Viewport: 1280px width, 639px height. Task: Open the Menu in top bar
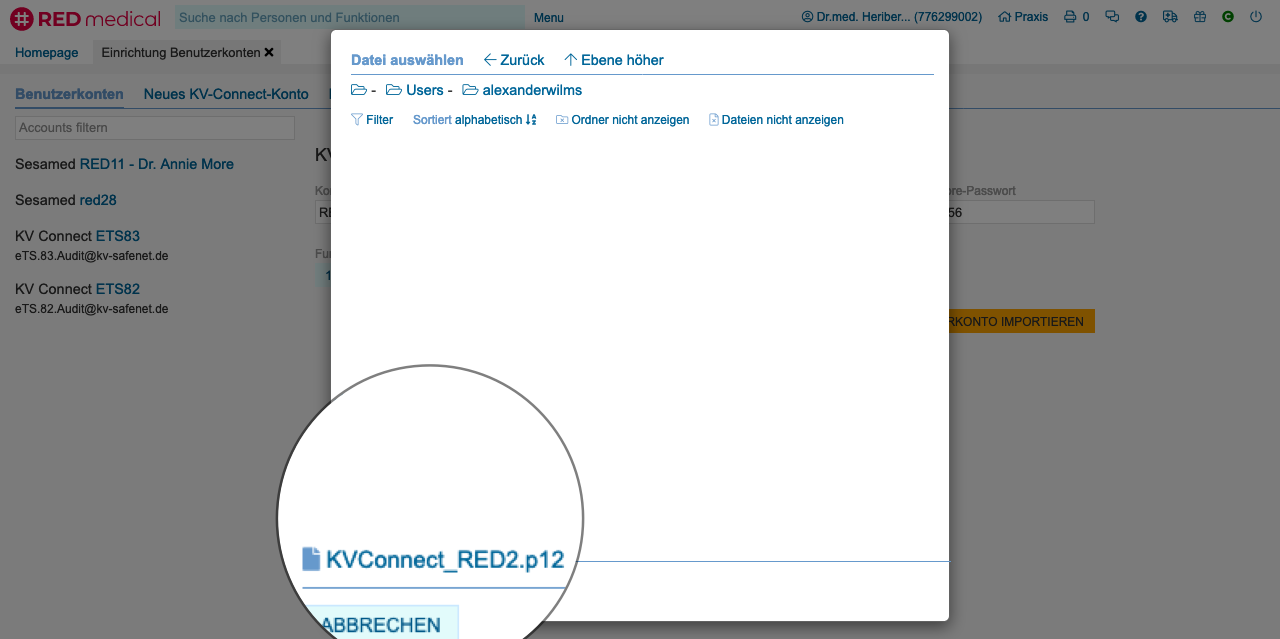(x=548, y=18)
